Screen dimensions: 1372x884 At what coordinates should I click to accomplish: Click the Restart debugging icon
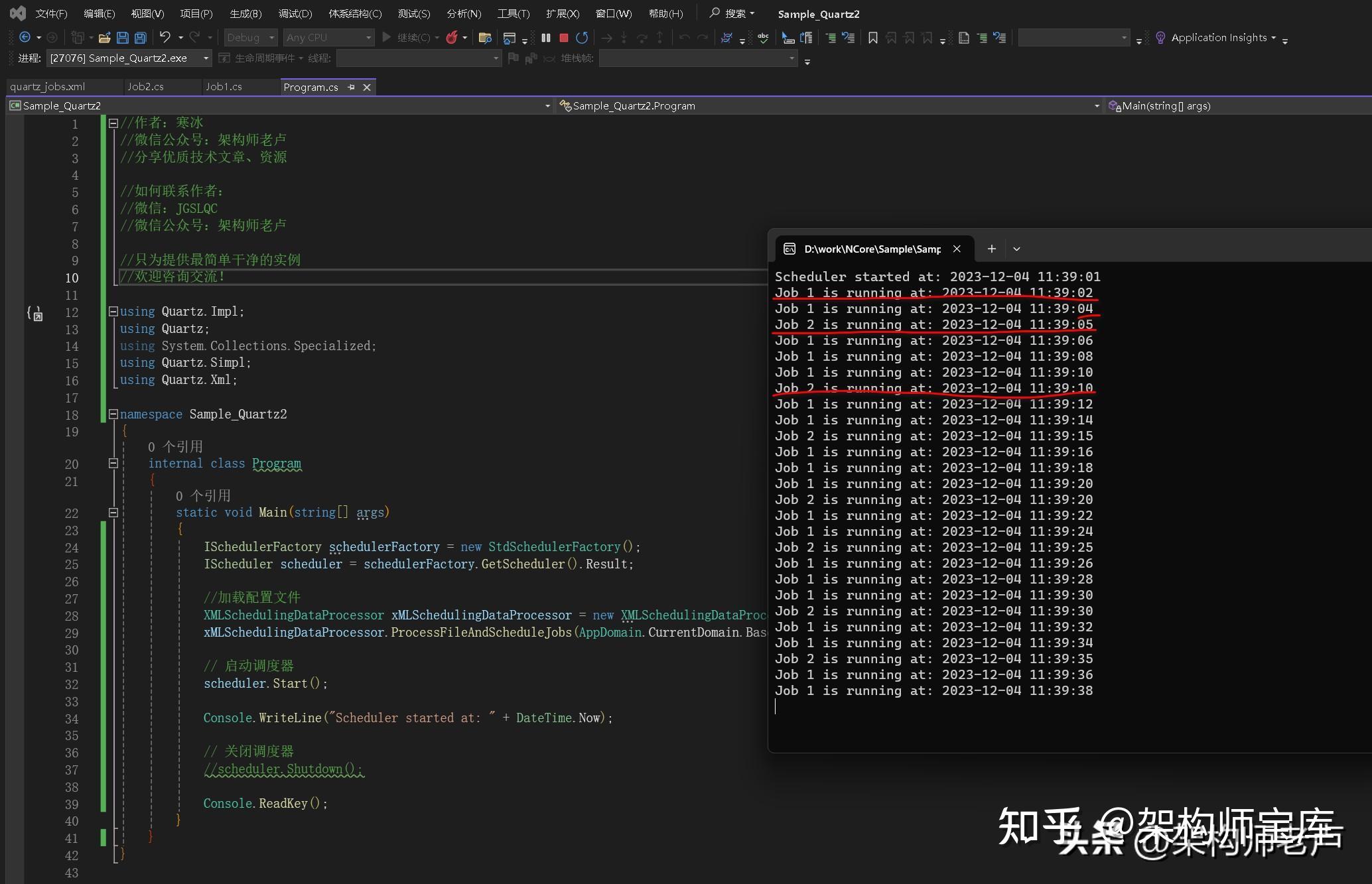[582, 38]
